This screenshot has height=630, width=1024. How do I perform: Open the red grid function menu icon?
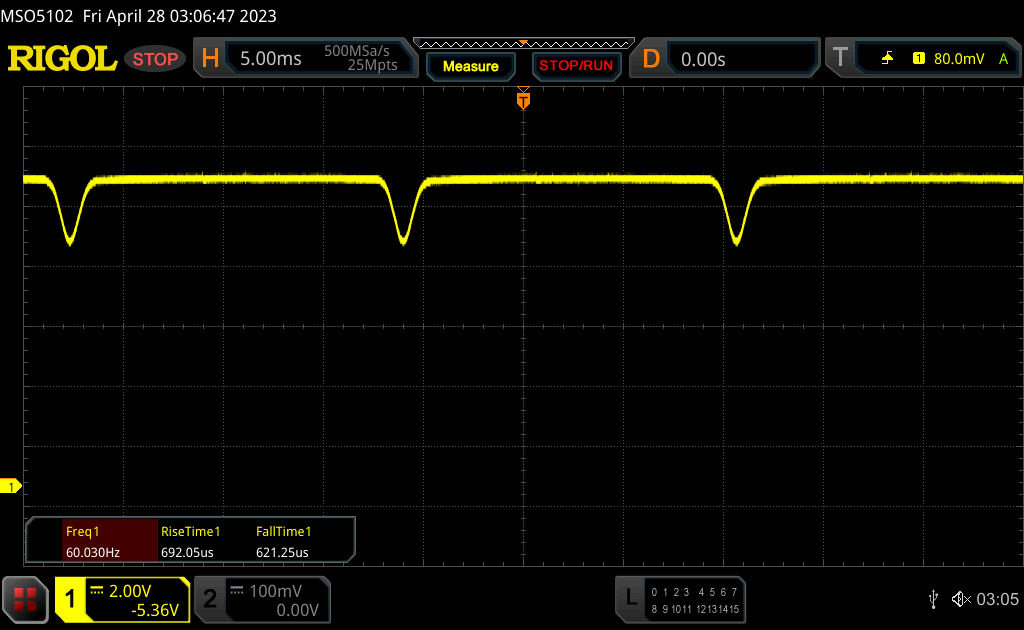click(x=25, y=599)
